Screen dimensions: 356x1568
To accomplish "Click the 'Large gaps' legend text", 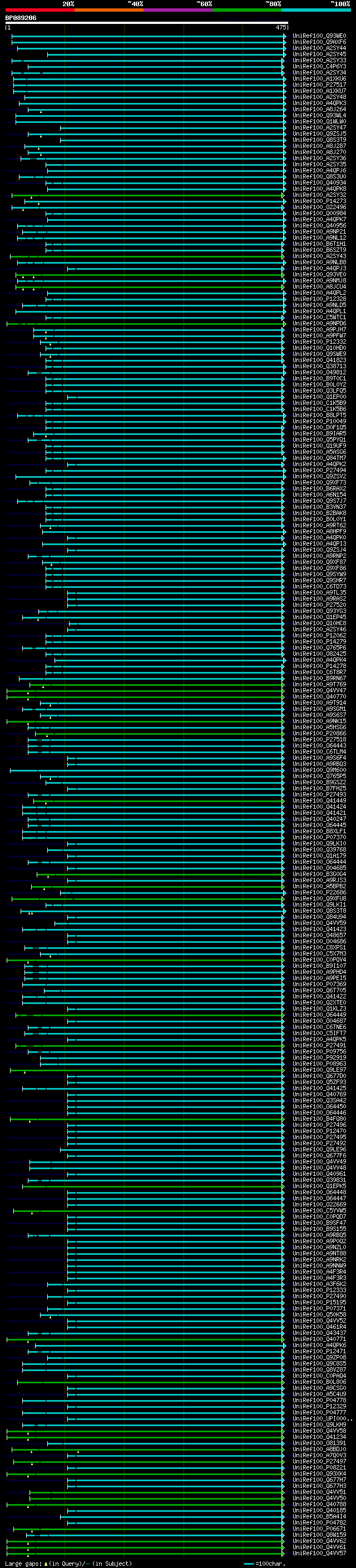I will tap(24, 1563).
